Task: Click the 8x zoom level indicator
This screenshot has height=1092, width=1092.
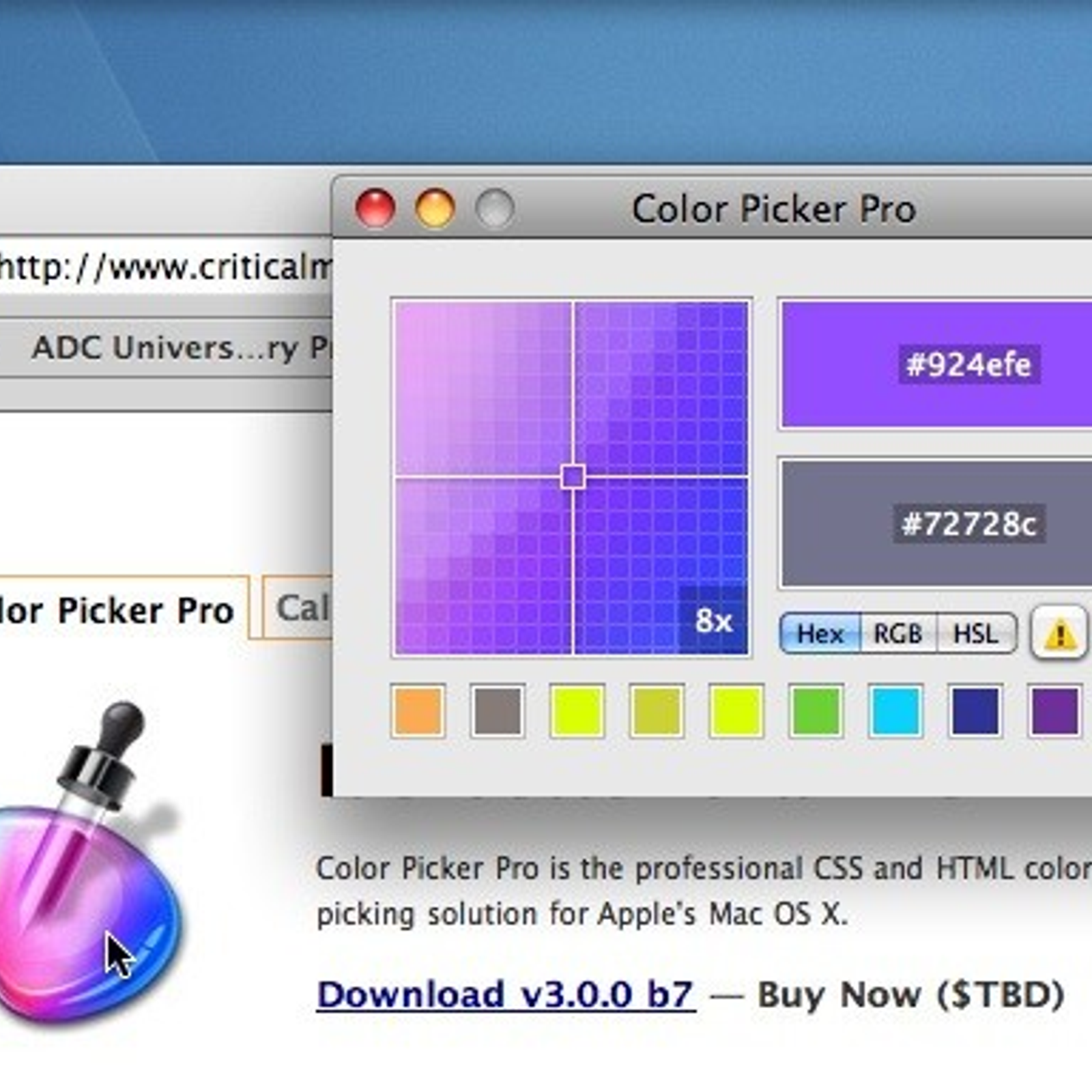Action: coord(713,620)
